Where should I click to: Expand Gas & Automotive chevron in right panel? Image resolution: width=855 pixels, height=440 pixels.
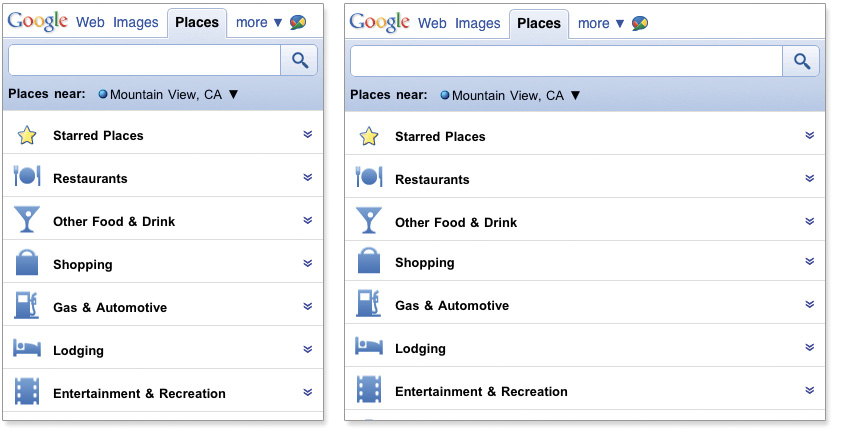809,304
